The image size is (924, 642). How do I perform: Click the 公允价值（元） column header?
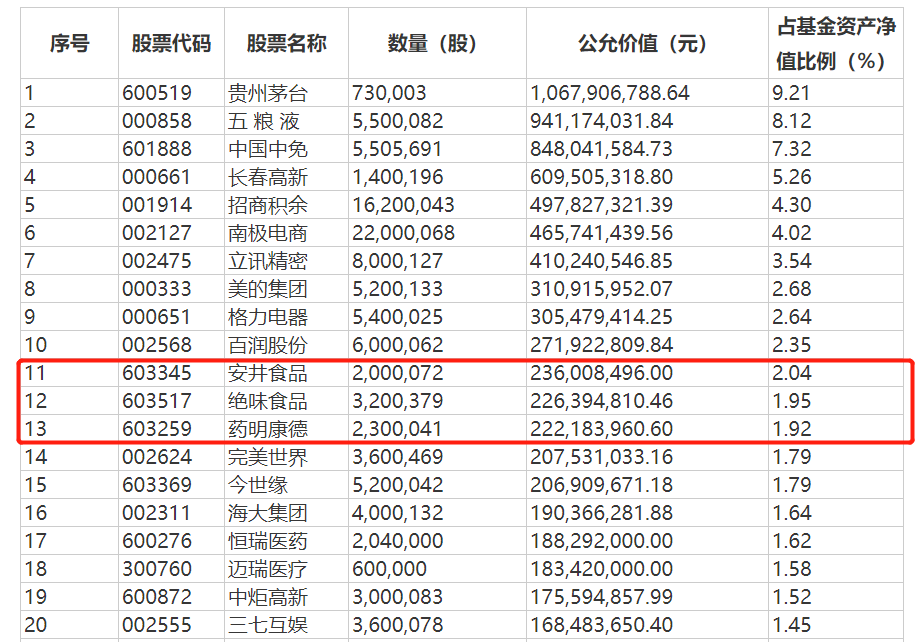647,44
